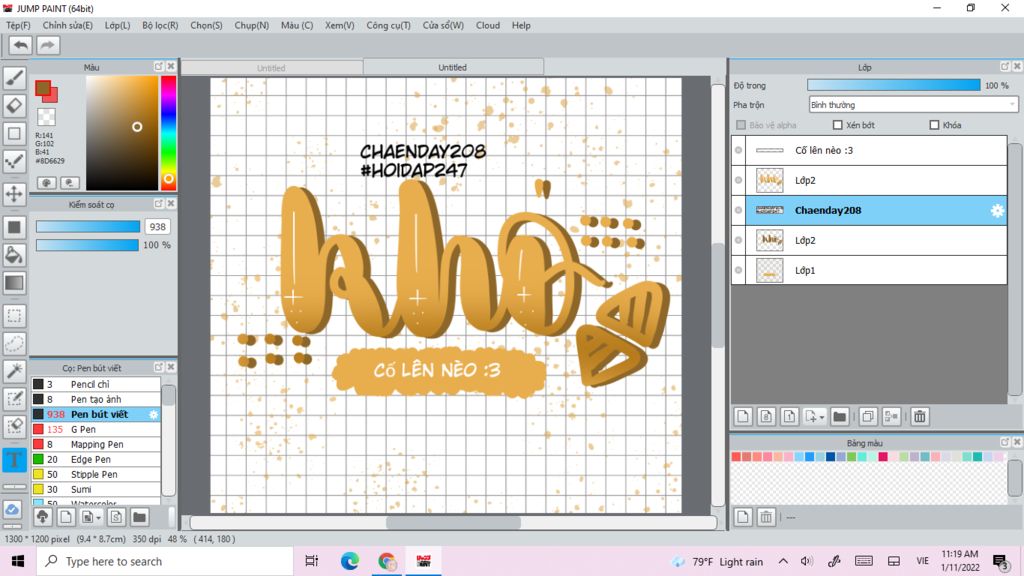This screenshot has height=576, width=1024.
Task: Merge layer down icon in Lớp panel
Action: tap(891, 417)
